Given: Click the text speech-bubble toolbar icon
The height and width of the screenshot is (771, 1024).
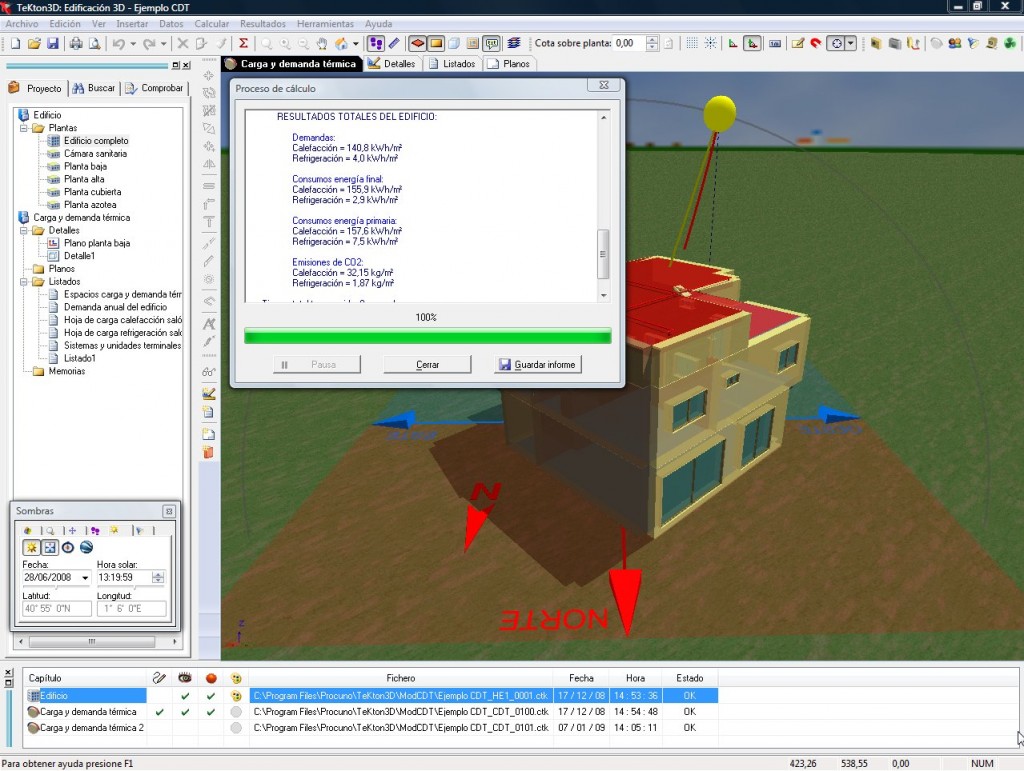Looking at the screenshot, I should 492,44.
